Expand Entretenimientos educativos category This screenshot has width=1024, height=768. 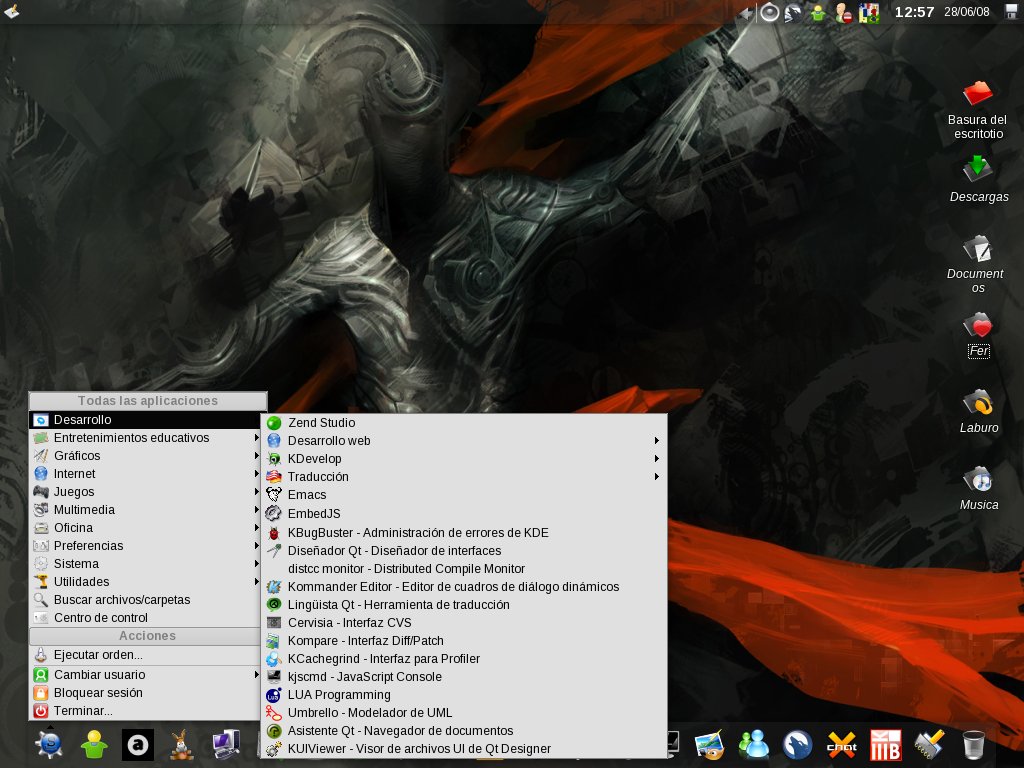[146, 438]
